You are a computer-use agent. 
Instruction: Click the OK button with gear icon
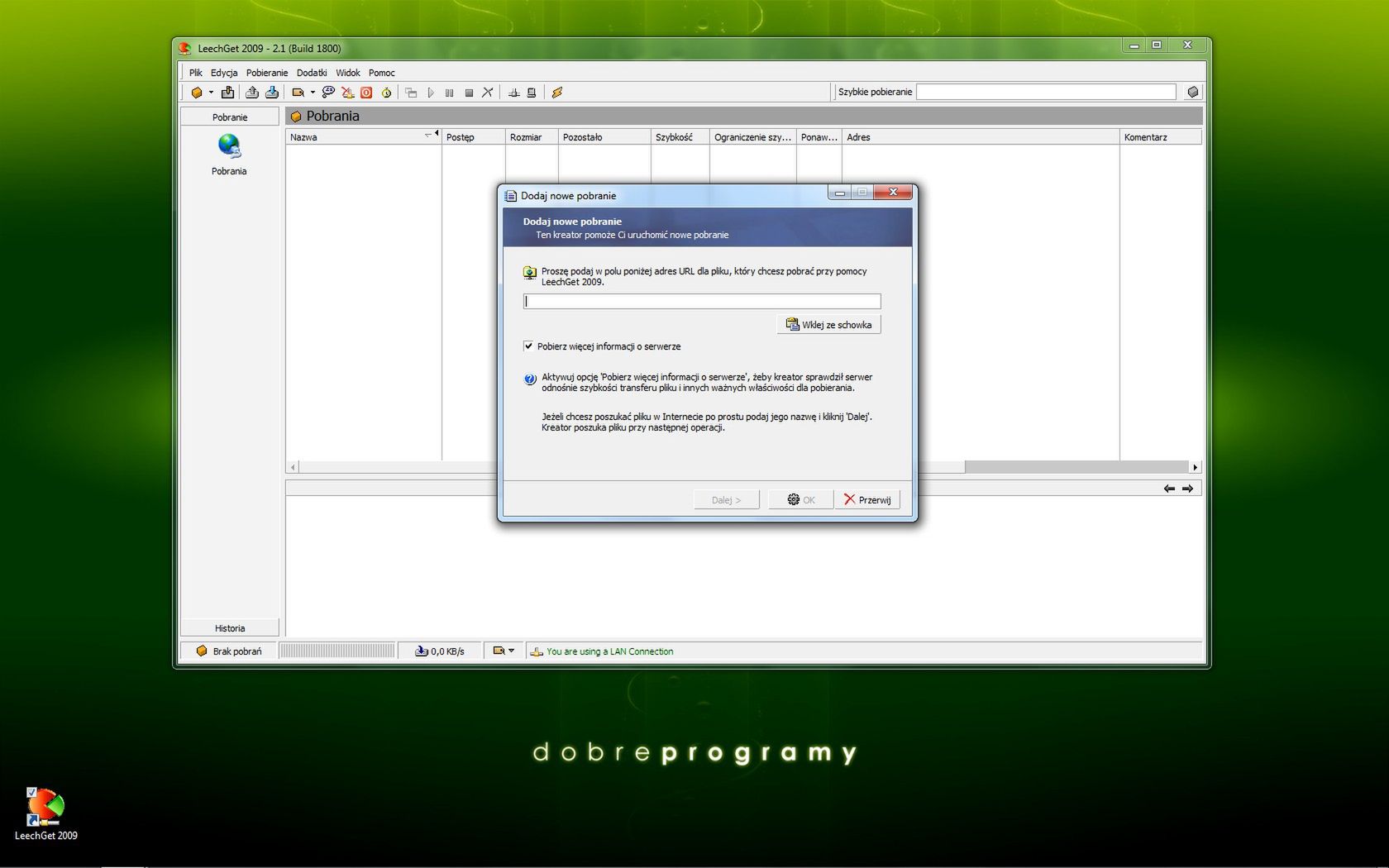800,500
